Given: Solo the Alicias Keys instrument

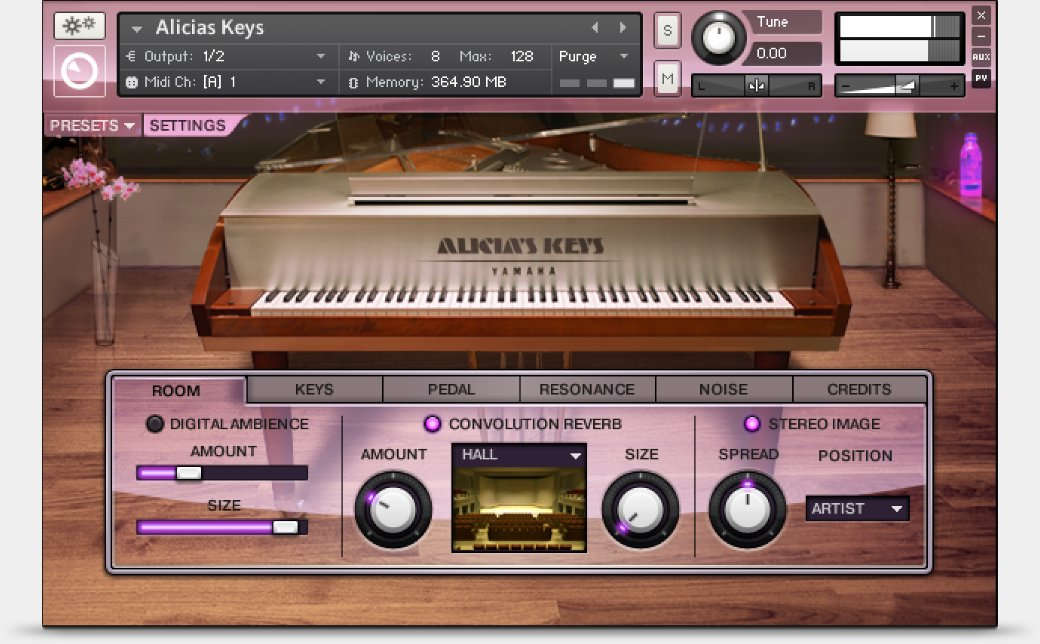Looking at the screenshot, I should (x=666, y=31).
